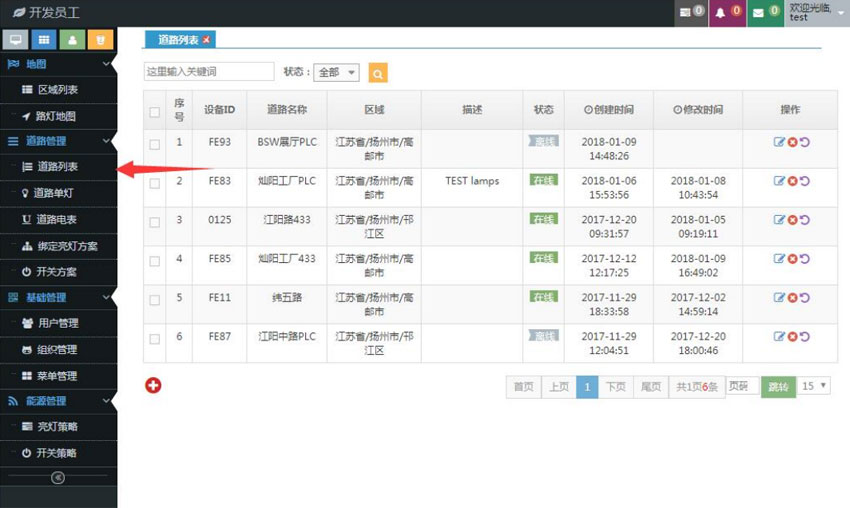This screenshot has width=850, height=508.
Task: Click the keyword search input field
Action: 208,72
